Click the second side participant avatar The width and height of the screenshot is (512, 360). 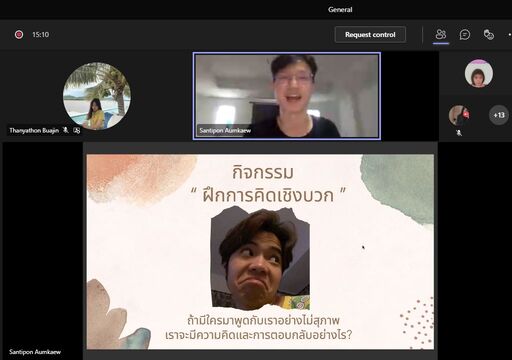pyautogui.click(x=459, y=115)
